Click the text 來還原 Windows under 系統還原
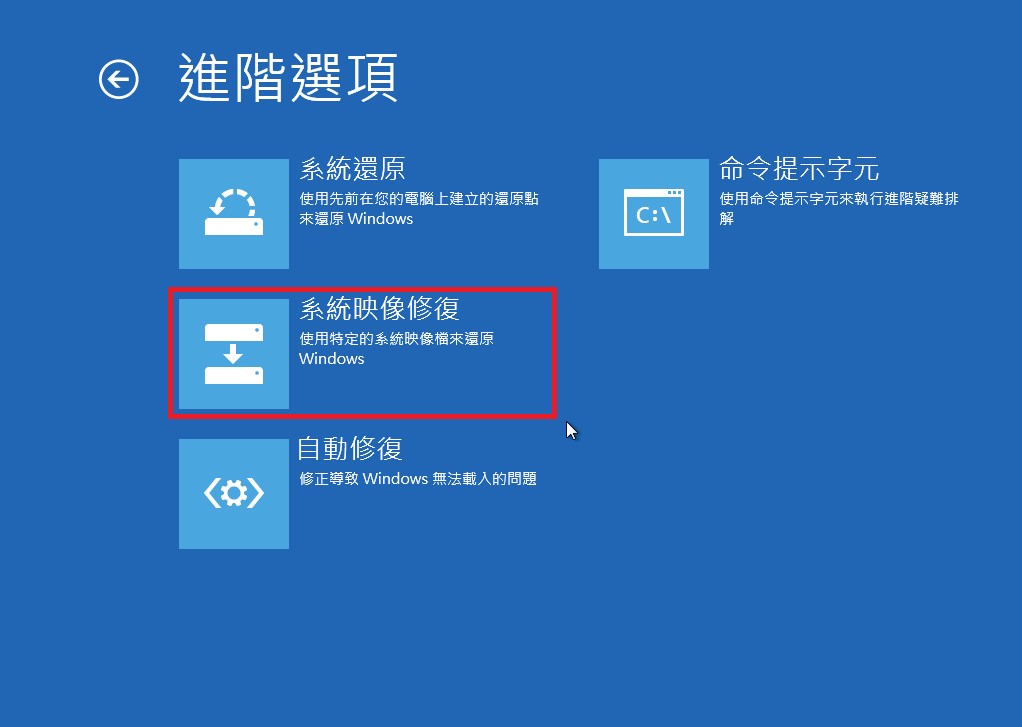This screenshot has width=1022, height=727. (x=356, y=218)
